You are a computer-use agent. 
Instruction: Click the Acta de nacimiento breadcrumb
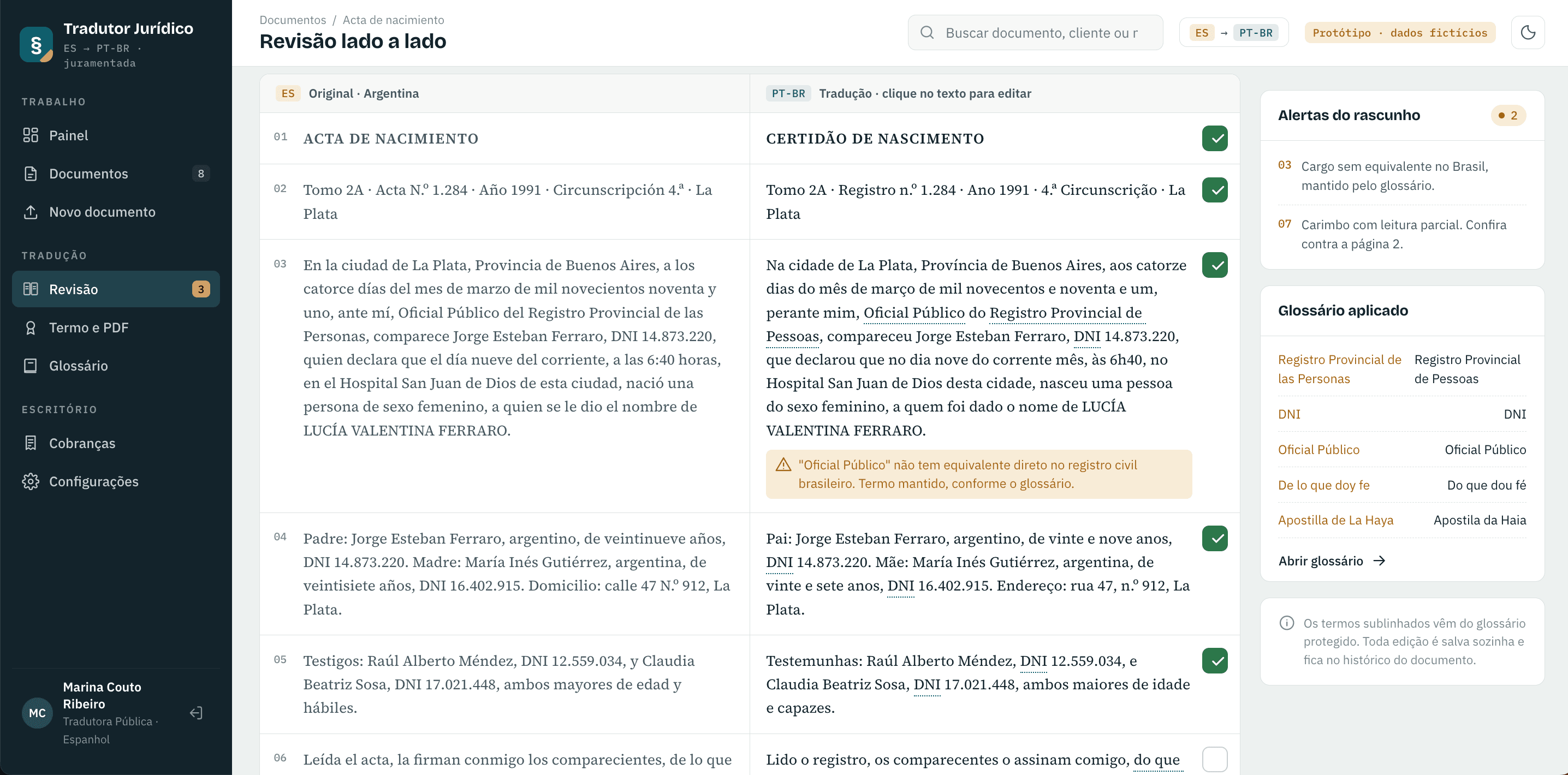(393, 20)
